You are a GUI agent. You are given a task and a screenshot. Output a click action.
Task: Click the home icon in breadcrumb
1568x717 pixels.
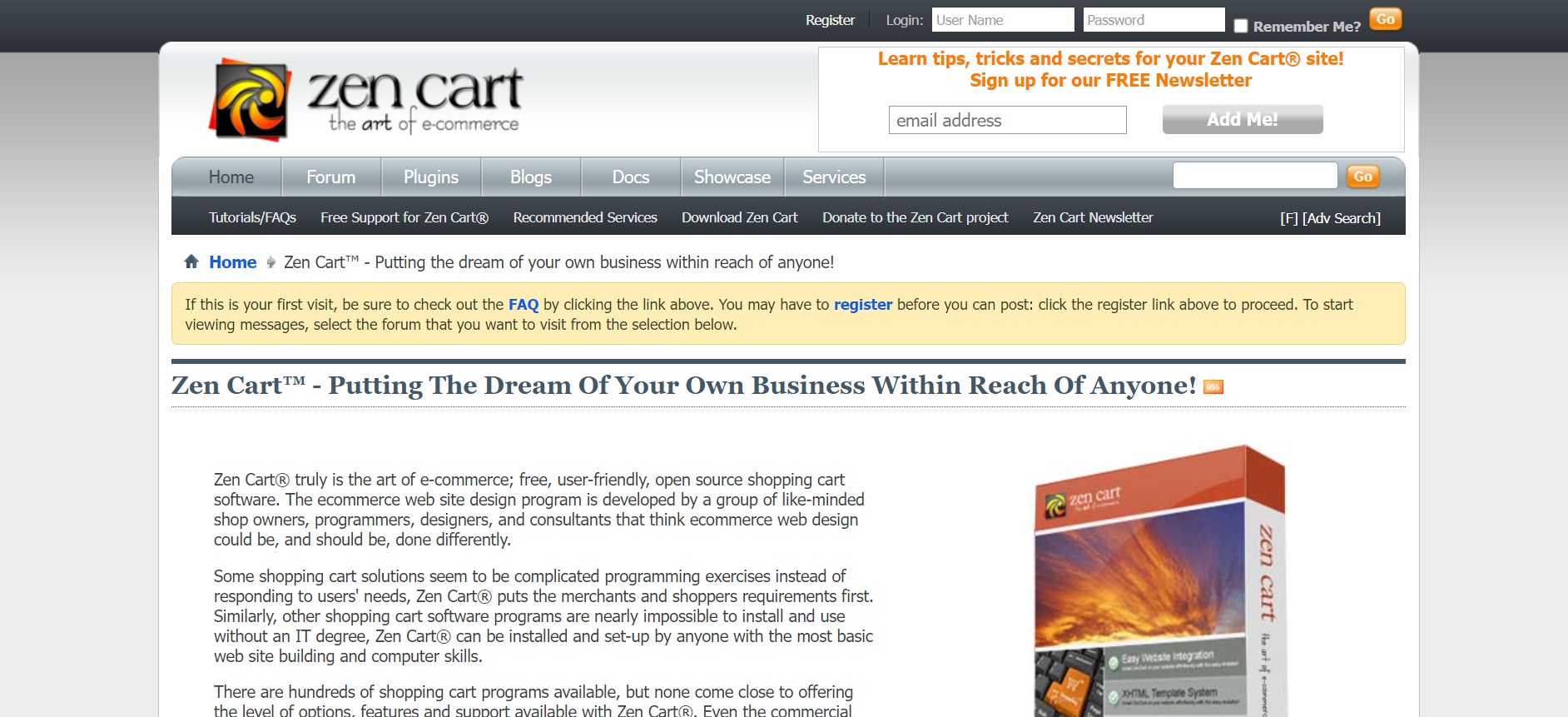coord(191,261)
